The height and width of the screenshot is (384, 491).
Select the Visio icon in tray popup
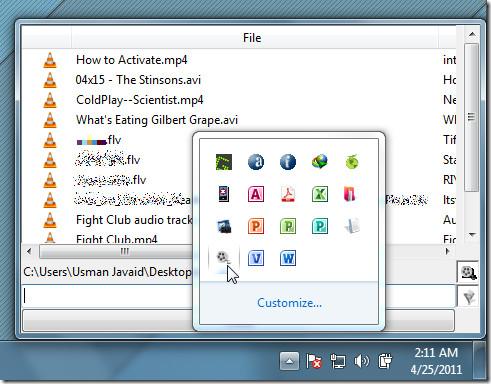click(256, 258)
